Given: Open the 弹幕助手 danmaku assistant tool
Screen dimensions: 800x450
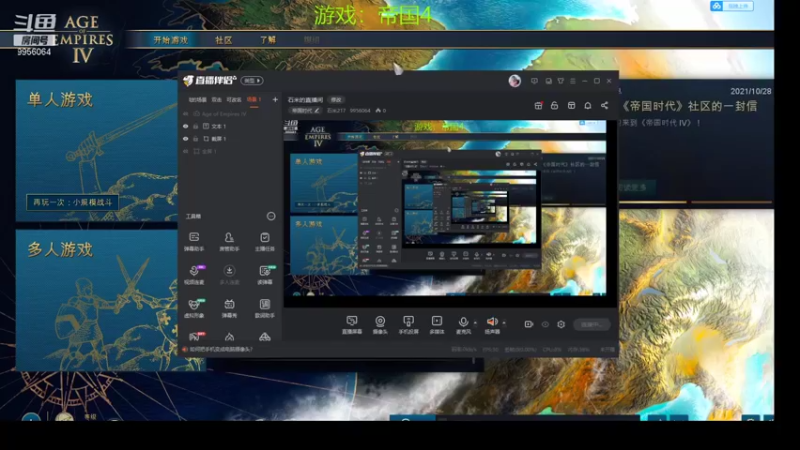Looking at the screenshot, I should (194, 241).
